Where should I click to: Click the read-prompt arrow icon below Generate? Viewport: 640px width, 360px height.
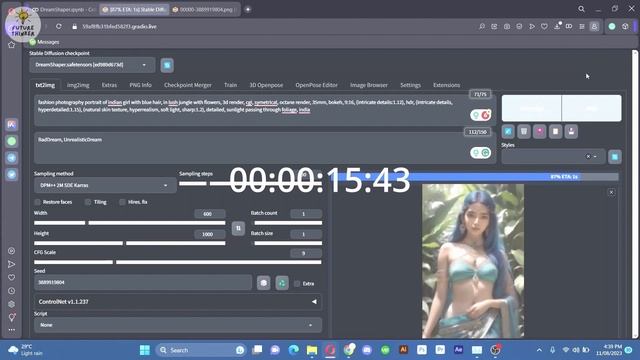508,131
